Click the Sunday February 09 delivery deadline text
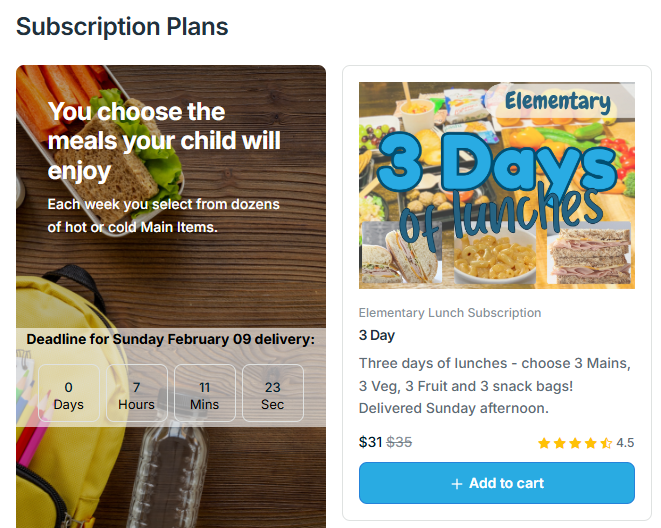The width and height of the screenshot is (661, 528). pos(170,340)
